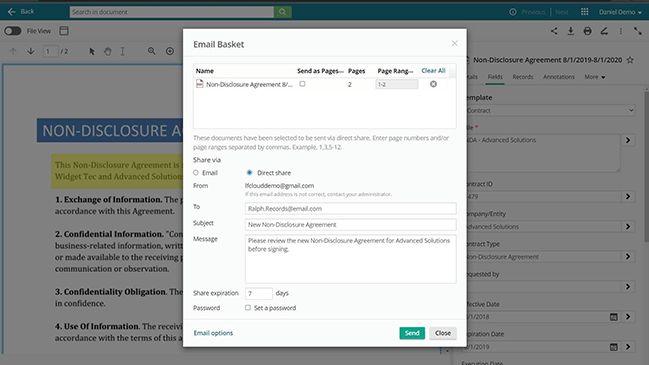Click the Page Range input field

click(397, 84)
